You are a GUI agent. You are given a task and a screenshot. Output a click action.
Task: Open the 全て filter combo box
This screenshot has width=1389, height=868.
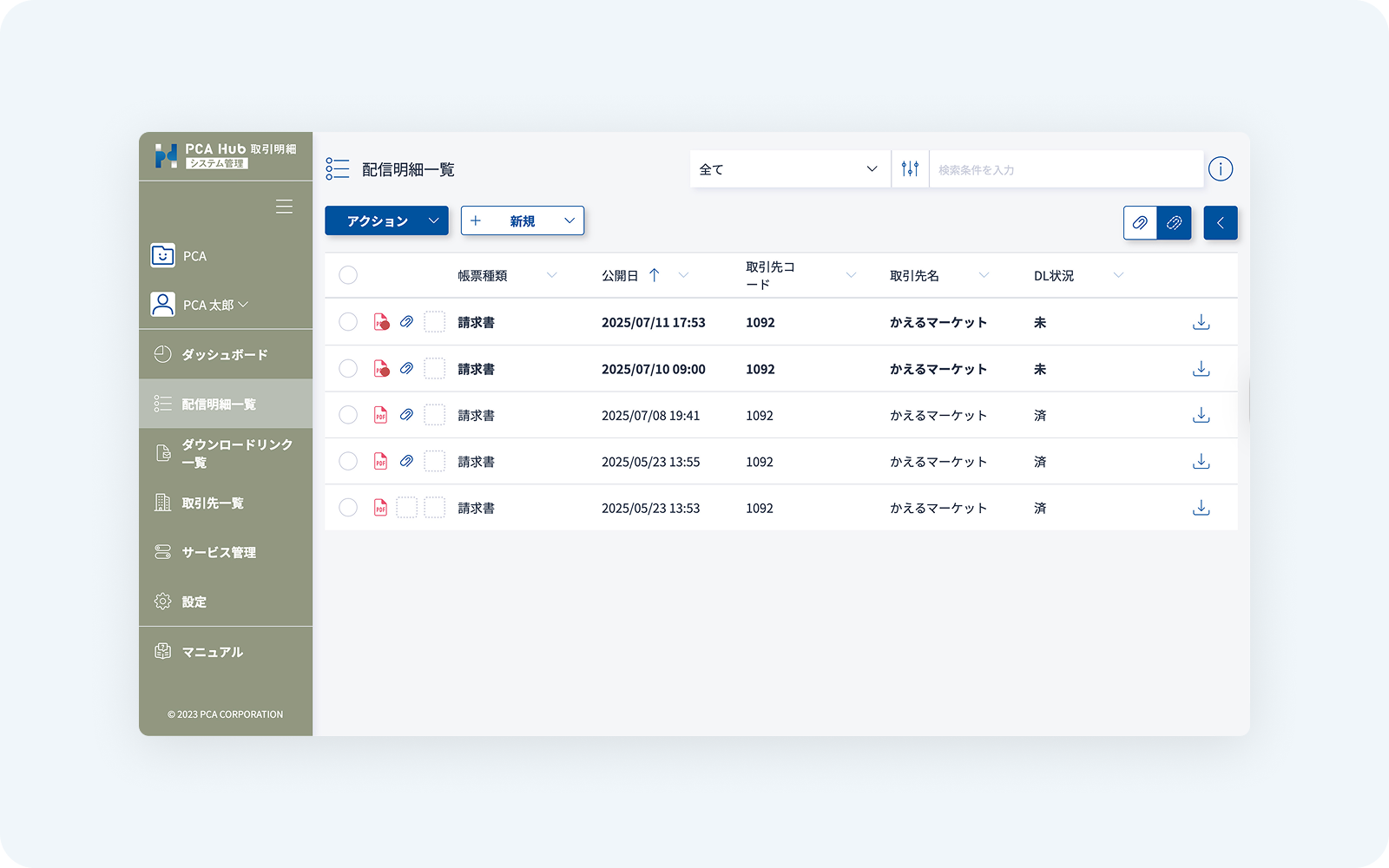(790, 169)
